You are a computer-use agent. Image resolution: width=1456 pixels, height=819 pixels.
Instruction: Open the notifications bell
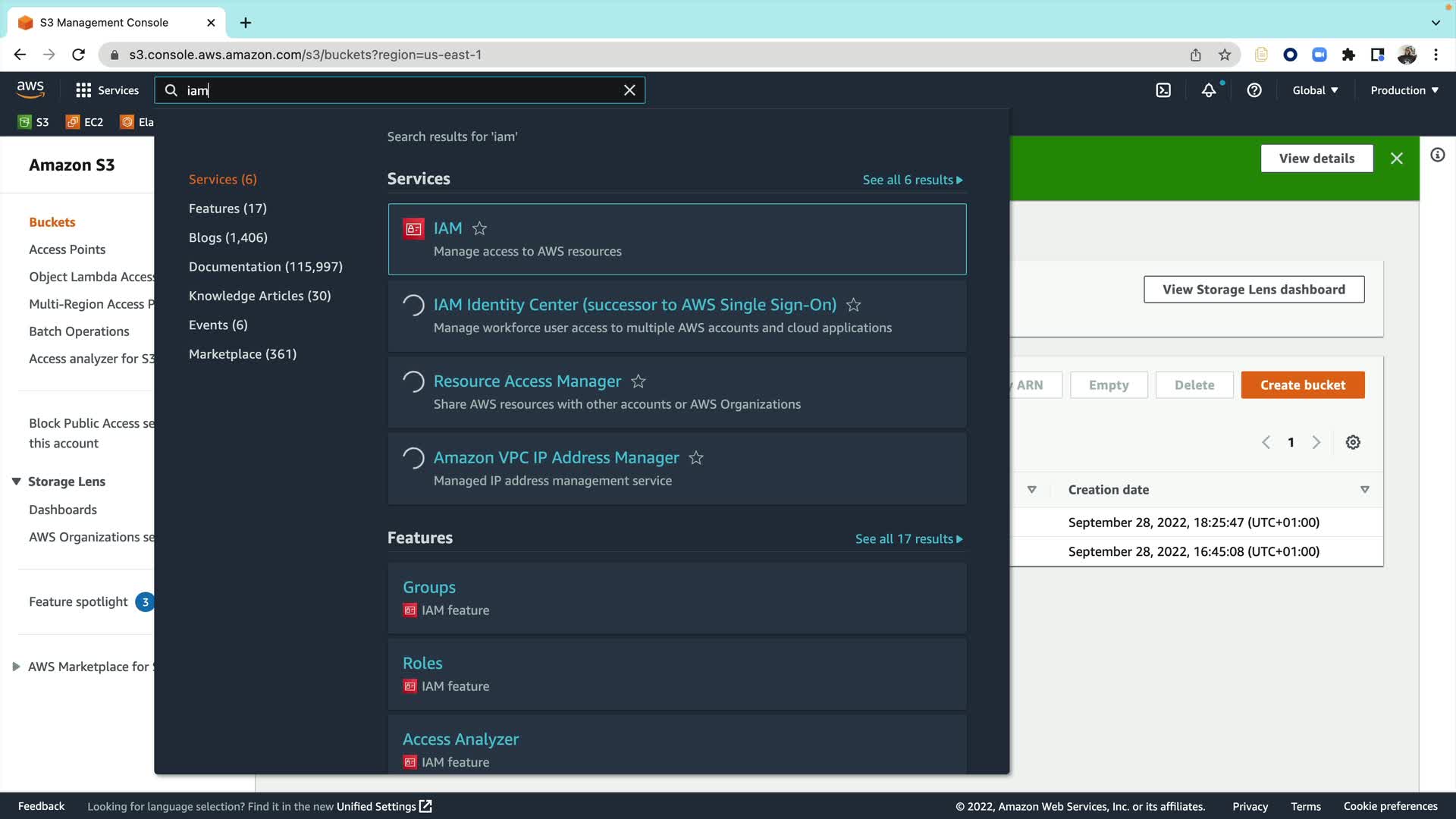(x=1209, y=90)
